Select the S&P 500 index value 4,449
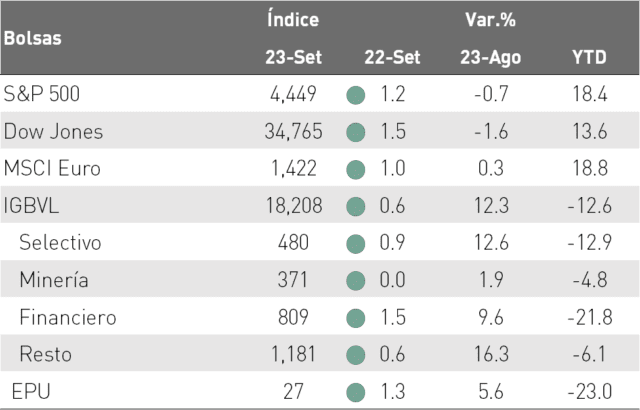The width and height of the screenshot is (640, 410). click(293, 94)
